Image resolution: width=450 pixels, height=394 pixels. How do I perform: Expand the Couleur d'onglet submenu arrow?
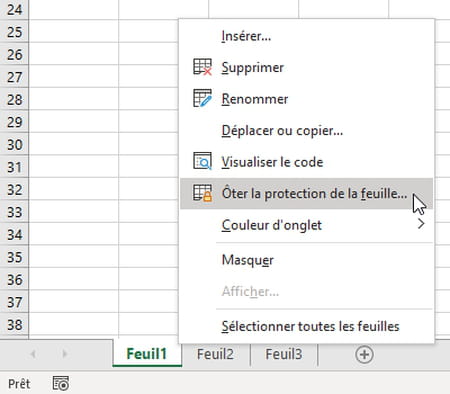point(421,224)
